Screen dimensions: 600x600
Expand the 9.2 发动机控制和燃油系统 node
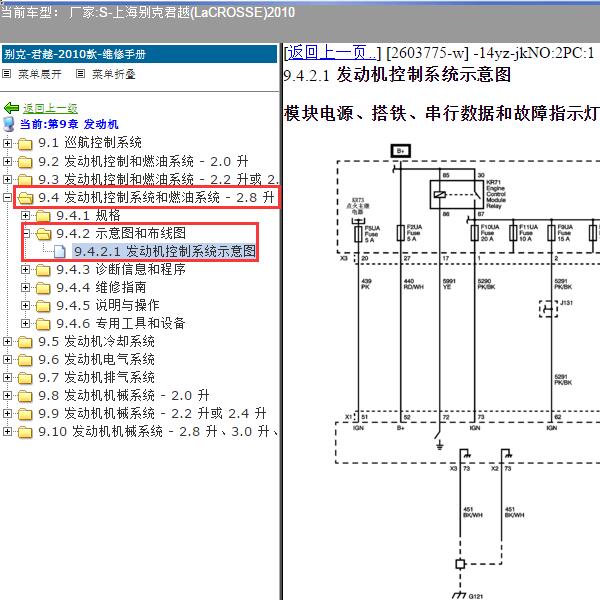[7, 161]
